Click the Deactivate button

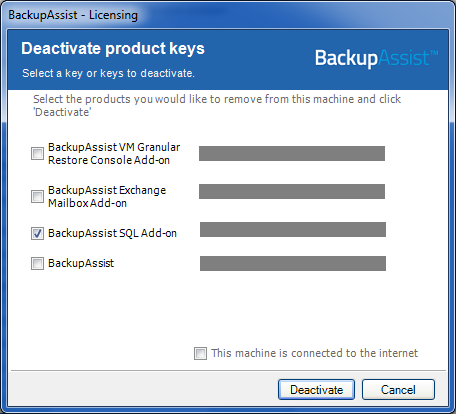click(316, 389)
